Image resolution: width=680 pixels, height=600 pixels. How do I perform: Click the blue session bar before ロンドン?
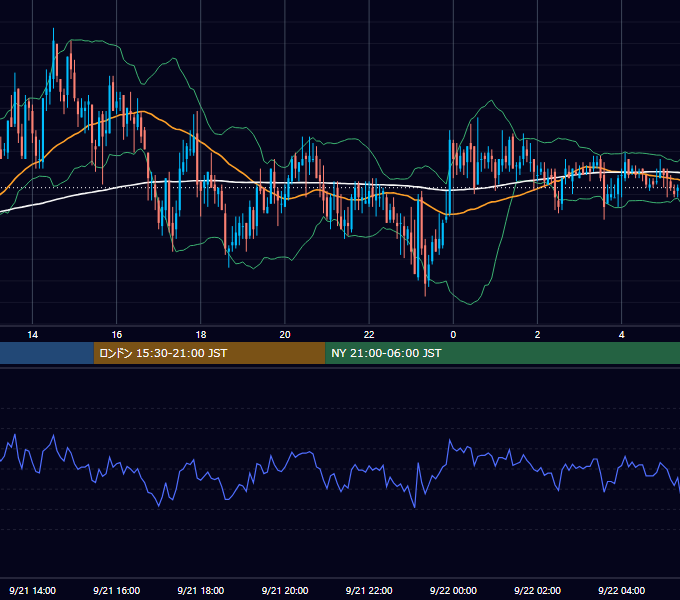pyautogui.click(x=47, y=353)
